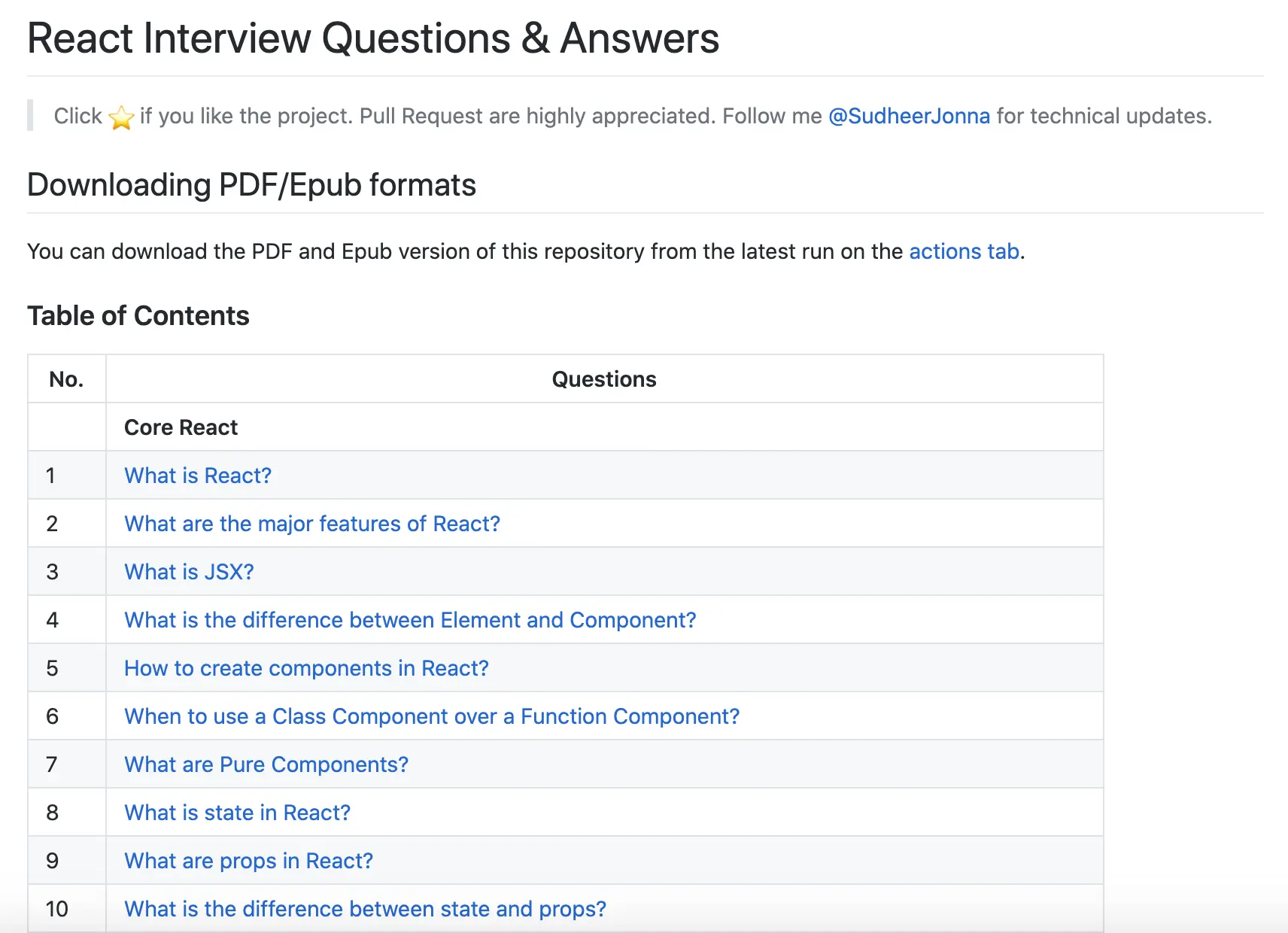Viewport: 1288px width, 933px height.
Task: Open 'How to create components in React?'
Action: [306, 668]
